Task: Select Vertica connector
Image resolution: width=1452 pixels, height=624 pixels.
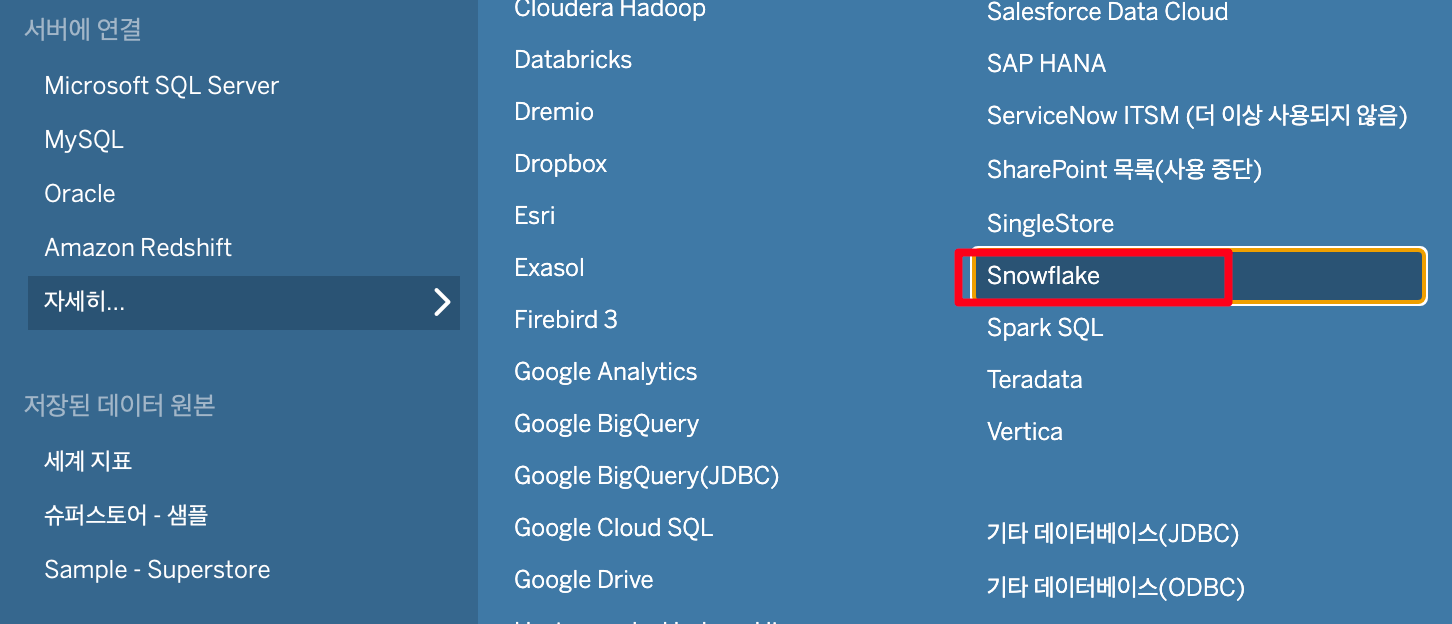Action: [1025, 432]
